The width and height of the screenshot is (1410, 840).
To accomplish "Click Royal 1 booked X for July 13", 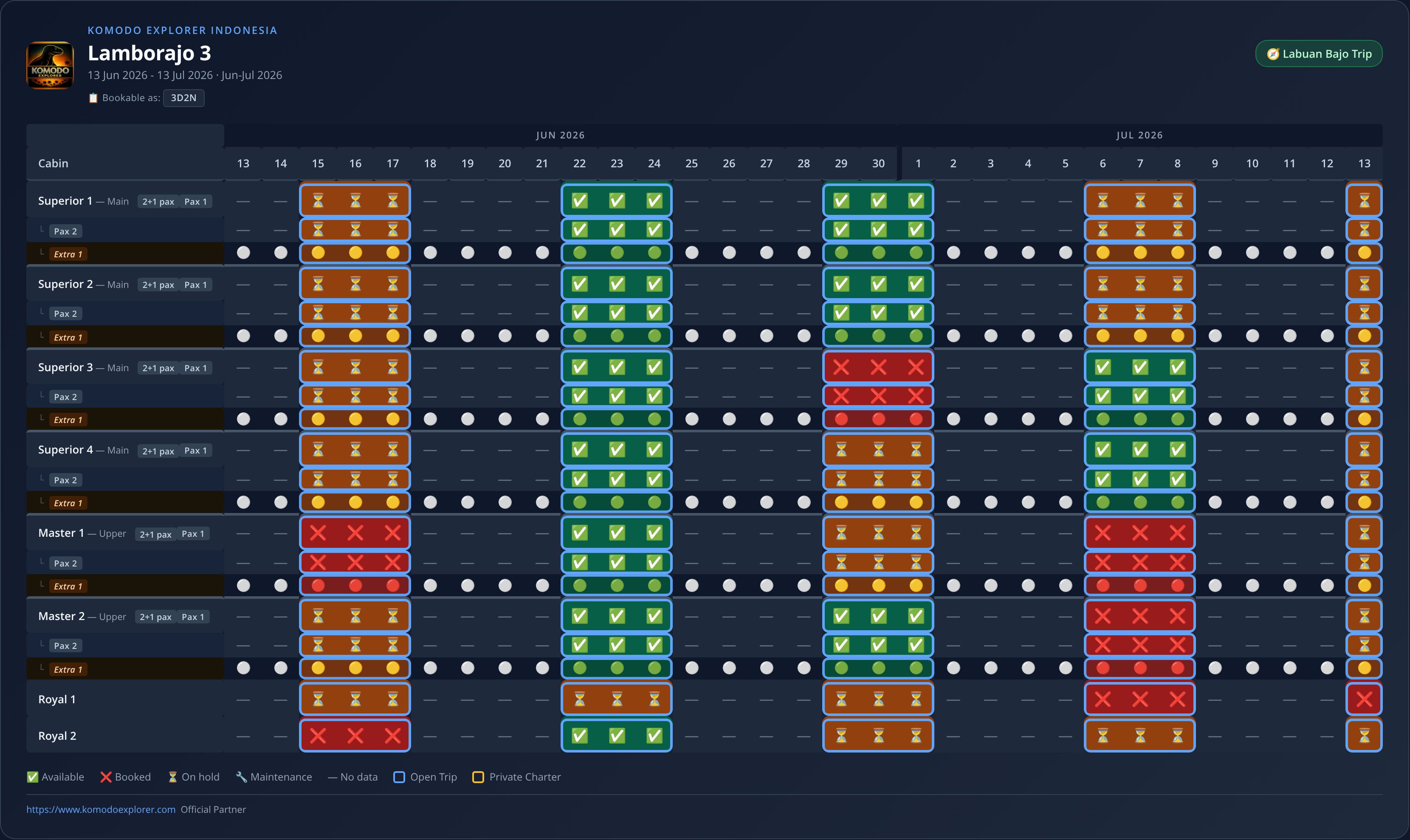I will click(x=1364, y=699).
